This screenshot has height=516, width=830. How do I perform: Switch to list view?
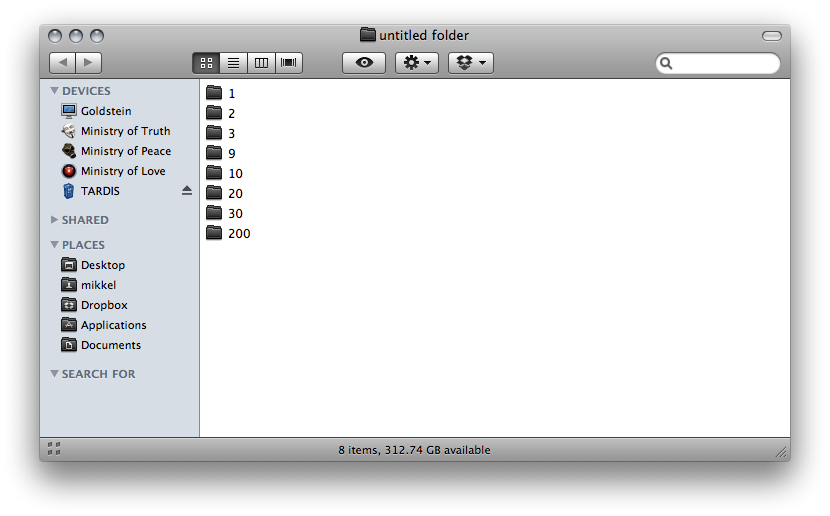(233, 63)
